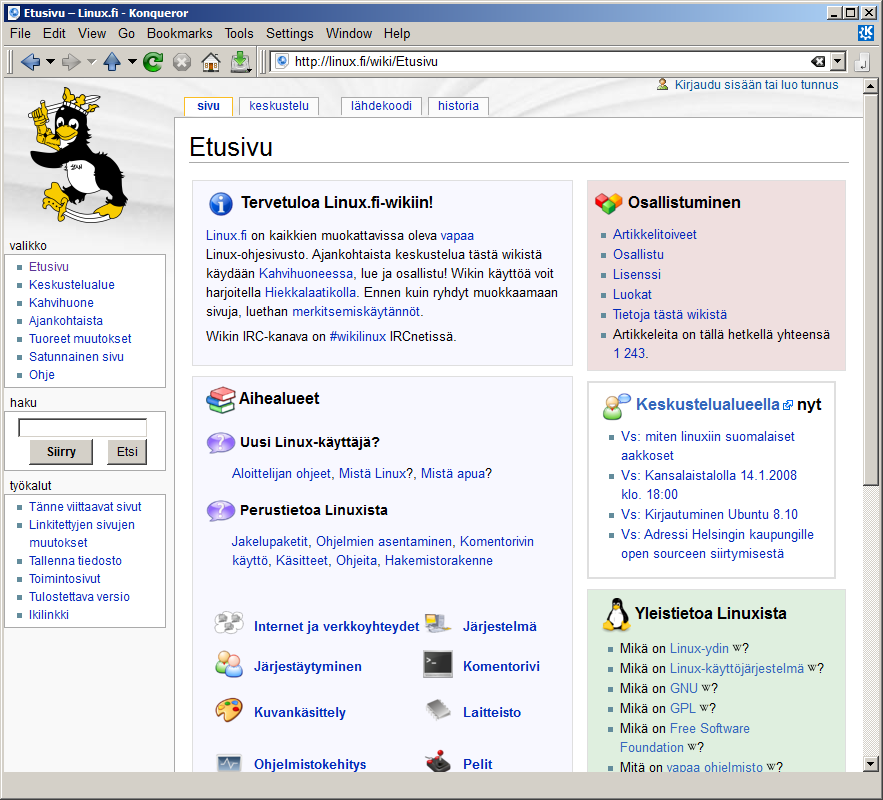Screen dimensions: 883x800
Task: Click the Home icon in toolbar
Action: click(x=211, y=62)
